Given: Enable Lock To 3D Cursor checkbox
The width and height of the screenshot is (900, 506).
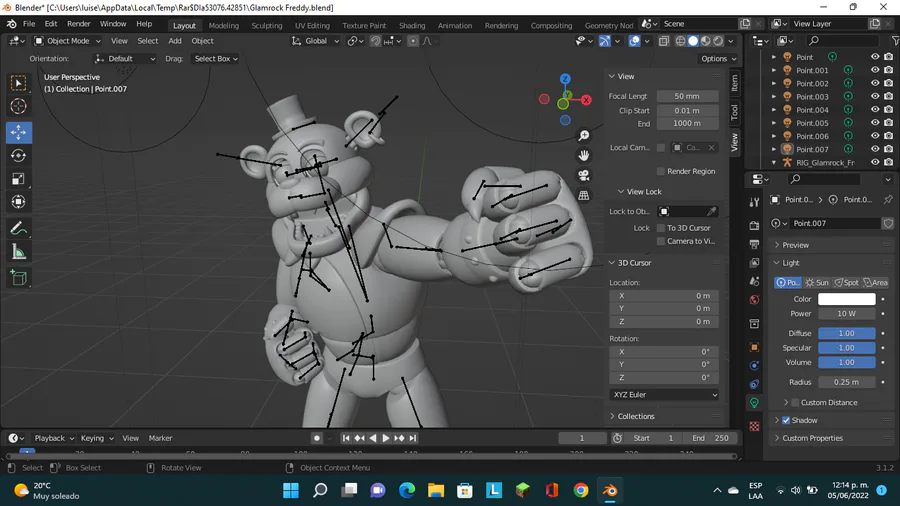Looking at the screenshot, I should point(661,228).
